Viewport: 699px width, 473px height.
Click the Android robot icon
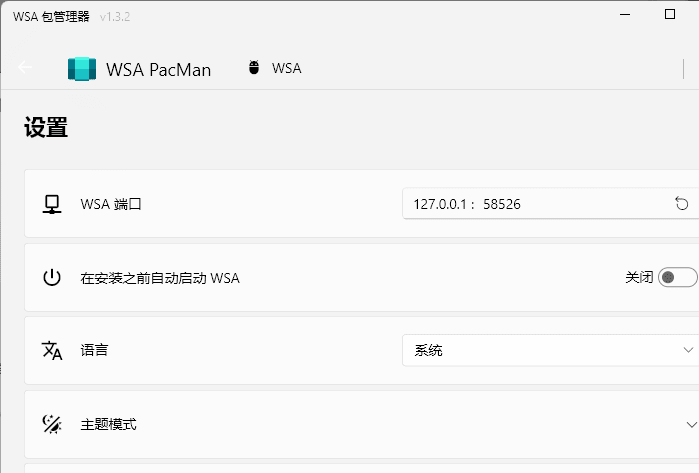click(x=254, y=67)
